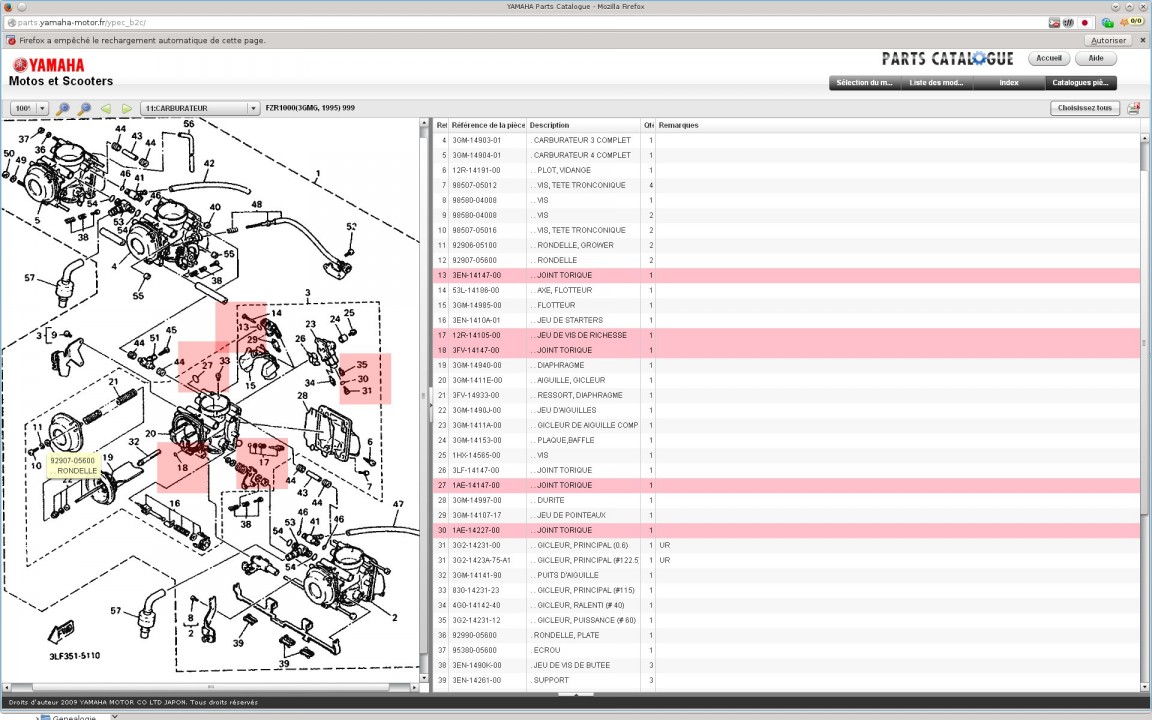The height and width of the screenshot is (720, 1152).
Task: Click the parts table vertical scrollbar
Action: point(1145,400)
